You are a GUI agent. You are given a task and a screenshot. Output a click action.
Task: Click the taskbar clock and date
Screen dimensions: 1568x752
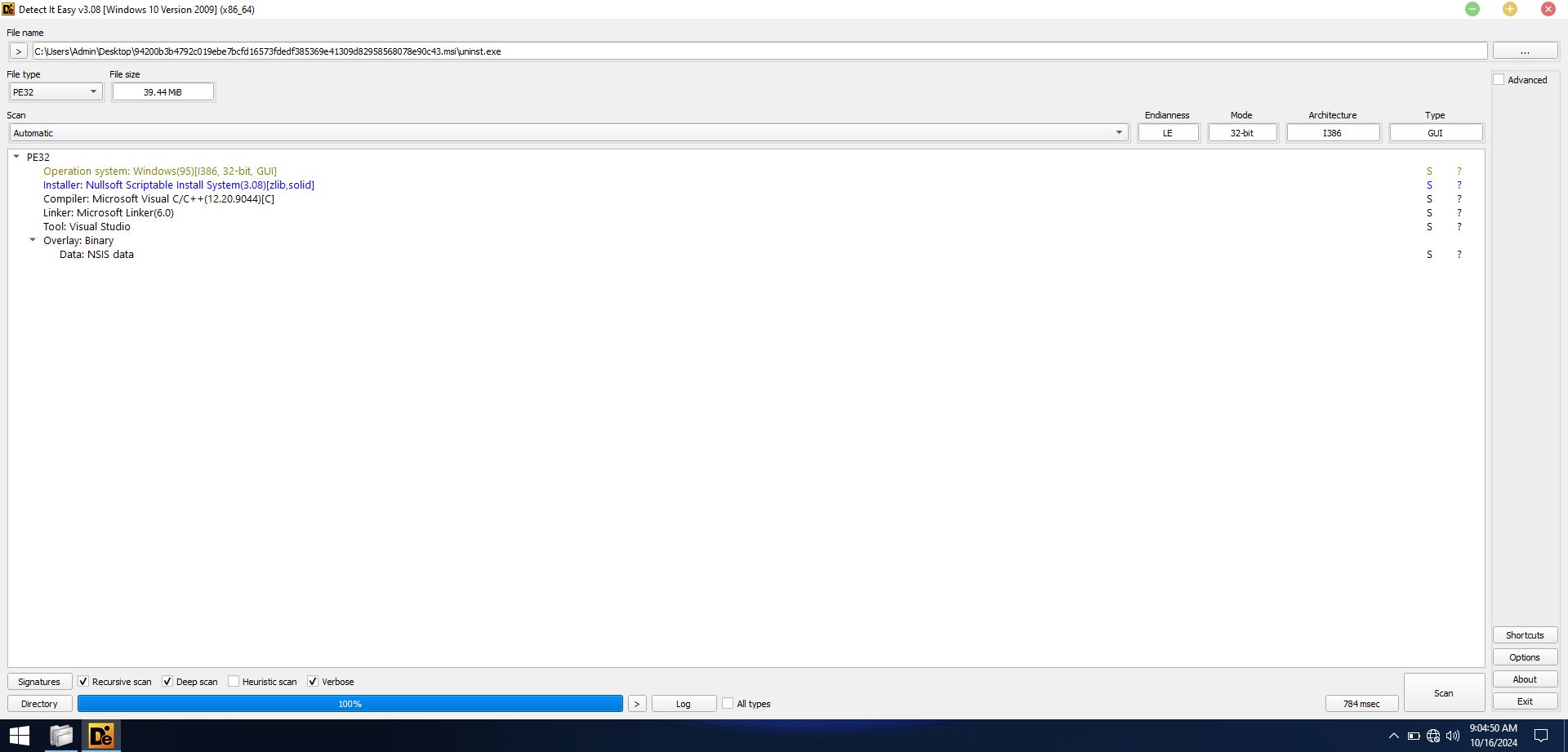1494,736
